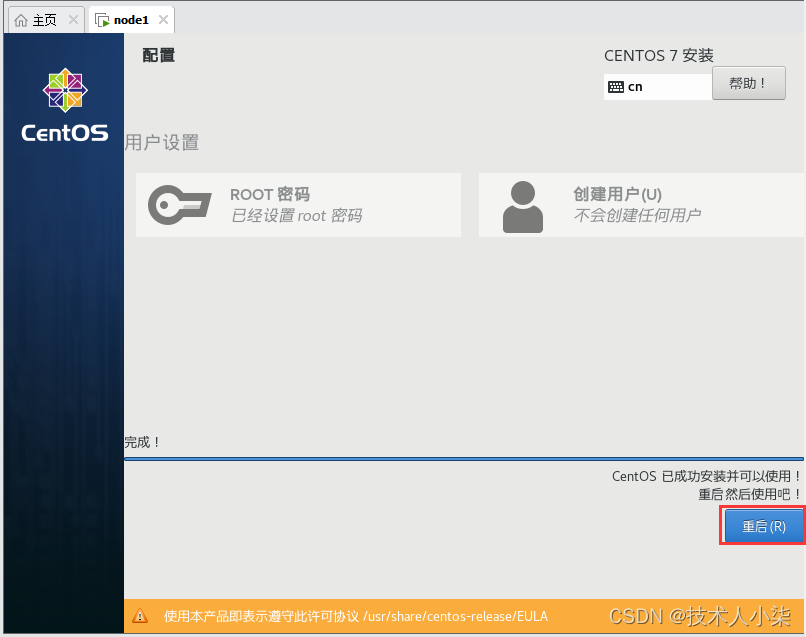The width and height of the screenshot is (806, 637).
Task: Open 创建用户(U) settings
Action: 641,205
